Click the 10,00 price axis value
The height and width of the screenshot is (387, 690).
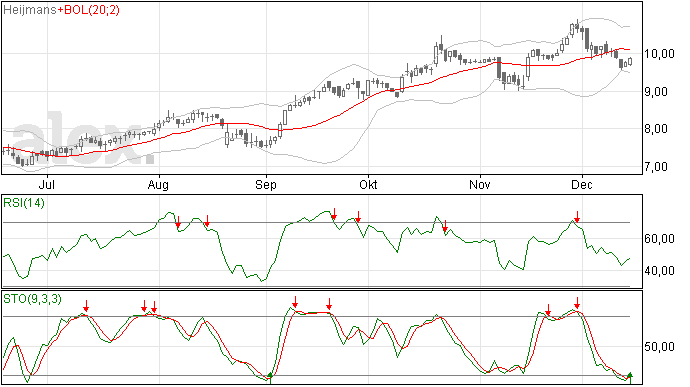point(659,54)
